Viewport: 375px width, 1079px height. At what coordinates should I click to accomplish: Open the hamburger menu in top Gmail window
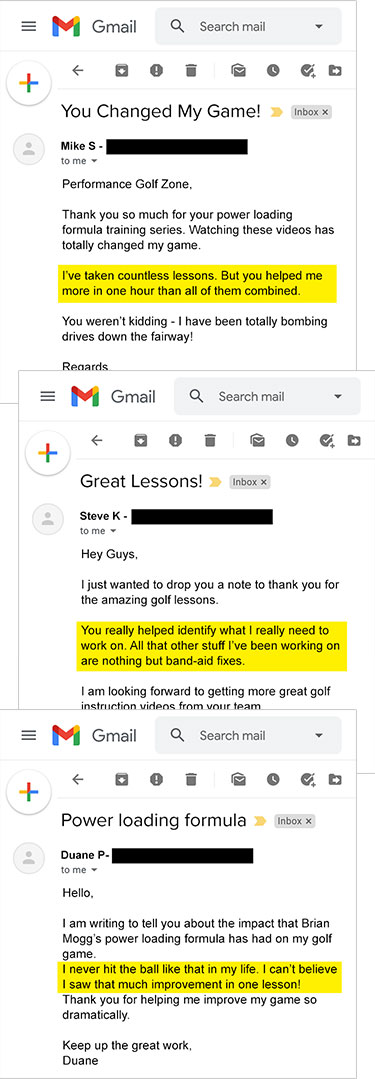(x=28, y=26)
